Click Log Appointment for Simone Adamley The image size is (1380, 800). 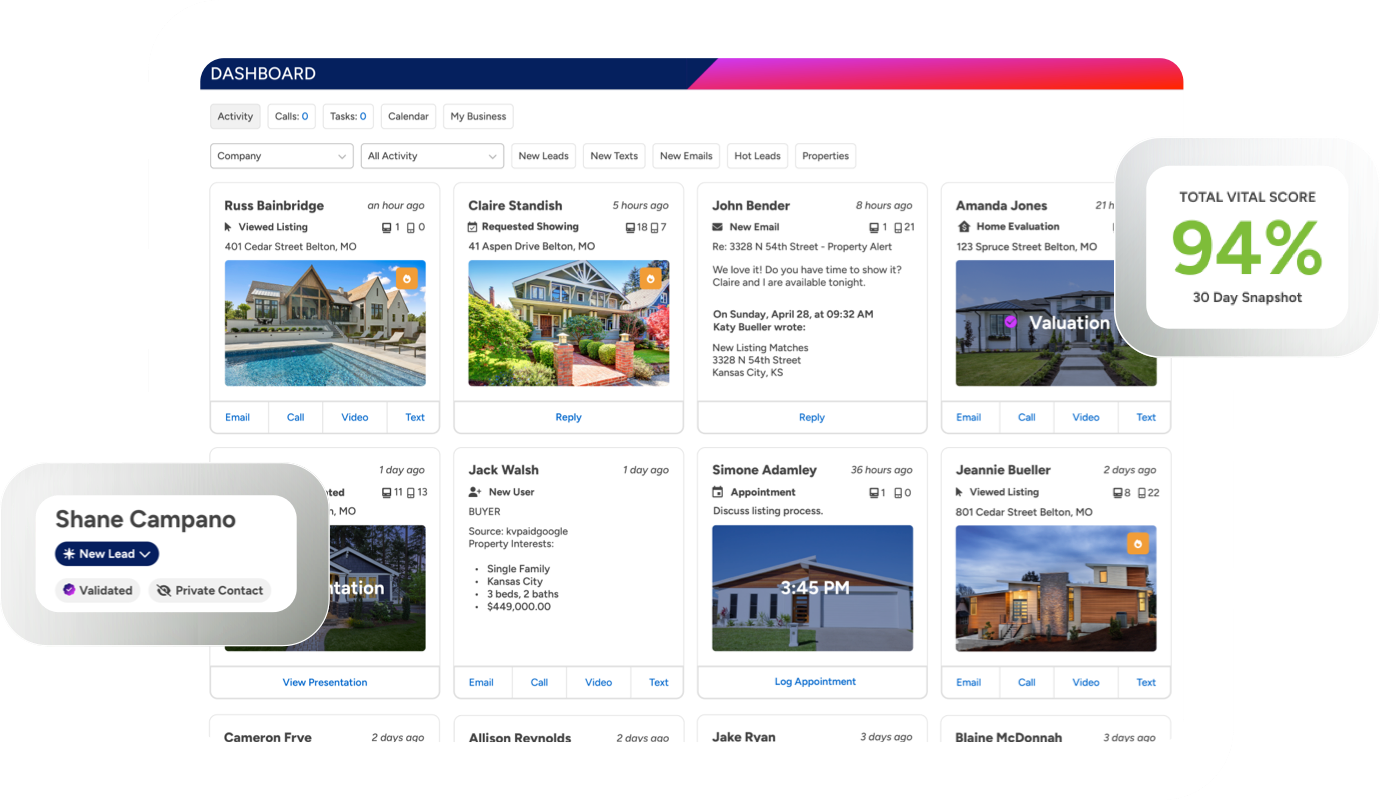click(815, 681)
